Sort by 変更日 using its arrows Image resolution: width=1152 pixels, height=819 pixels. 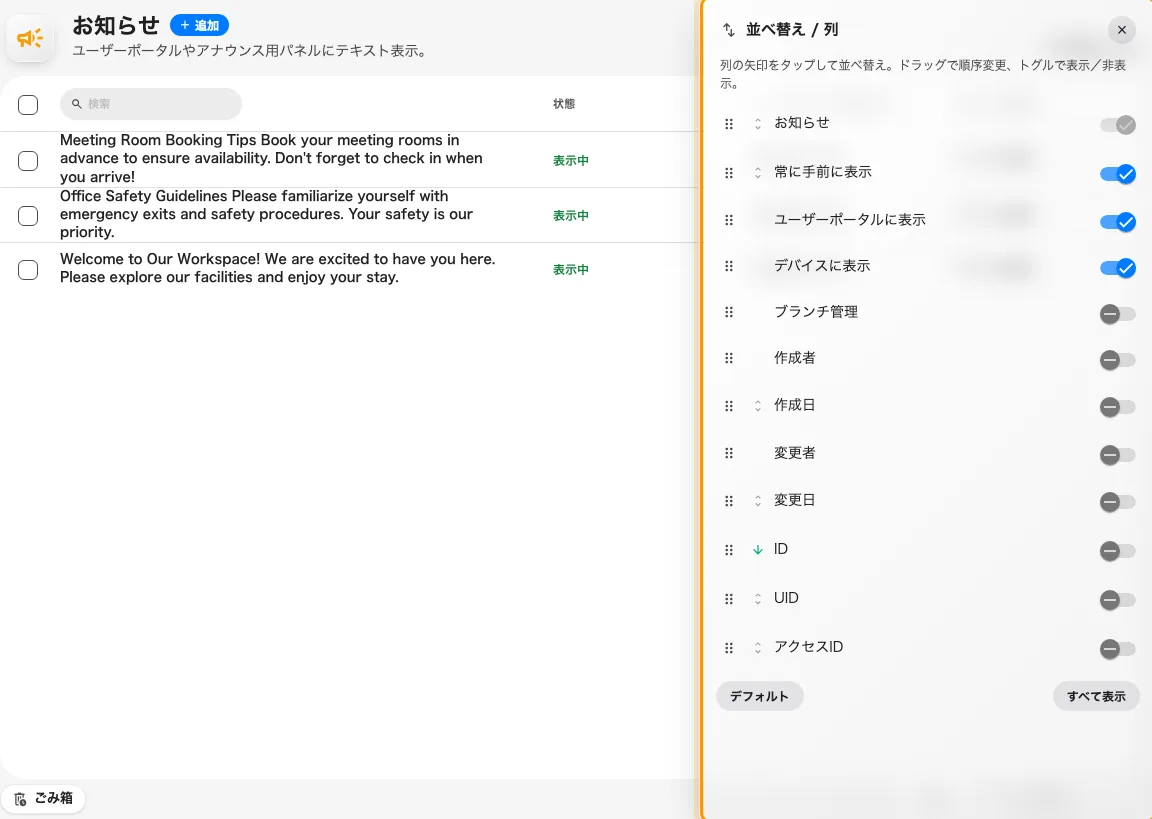[757, 501]
